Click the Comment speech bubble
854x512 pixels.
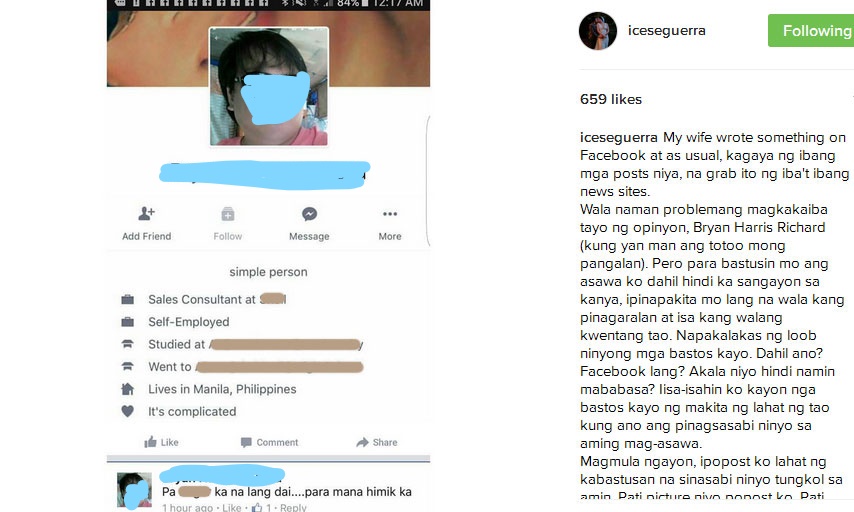coord(246,442)
